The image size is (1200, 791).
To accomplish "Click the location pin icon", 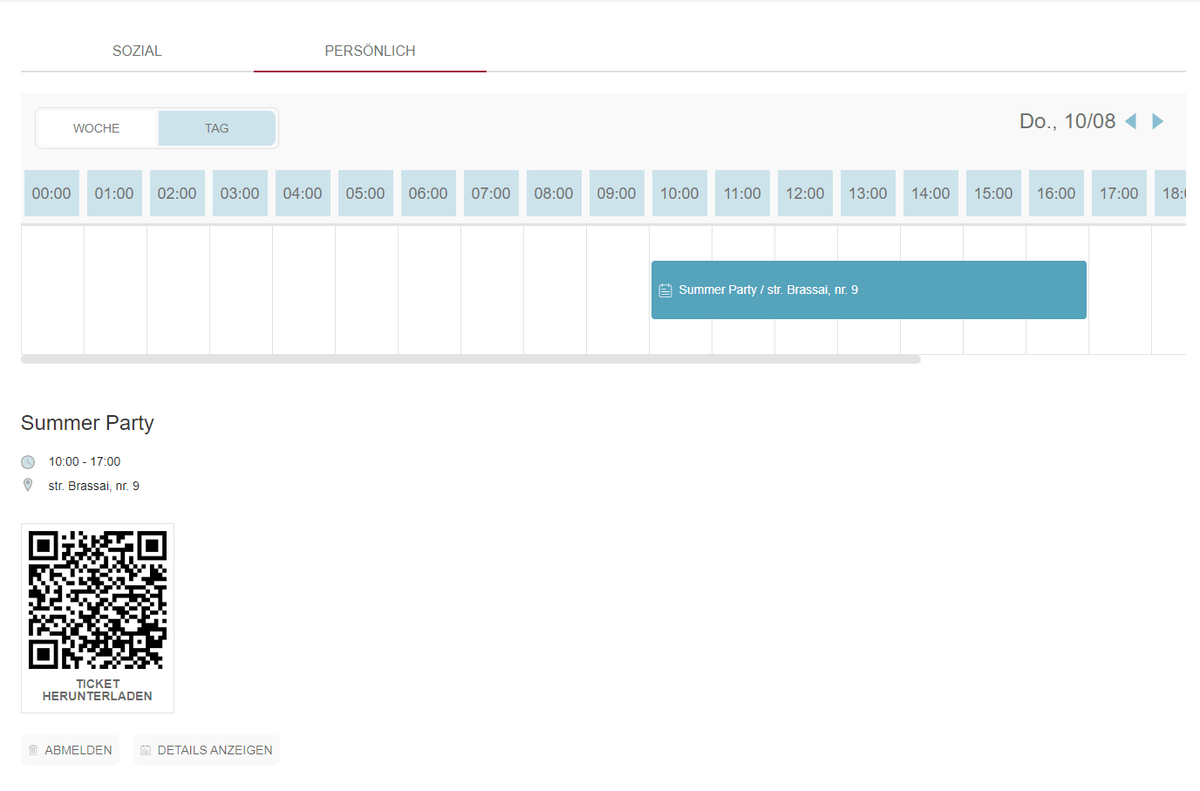I will (28, 485).
